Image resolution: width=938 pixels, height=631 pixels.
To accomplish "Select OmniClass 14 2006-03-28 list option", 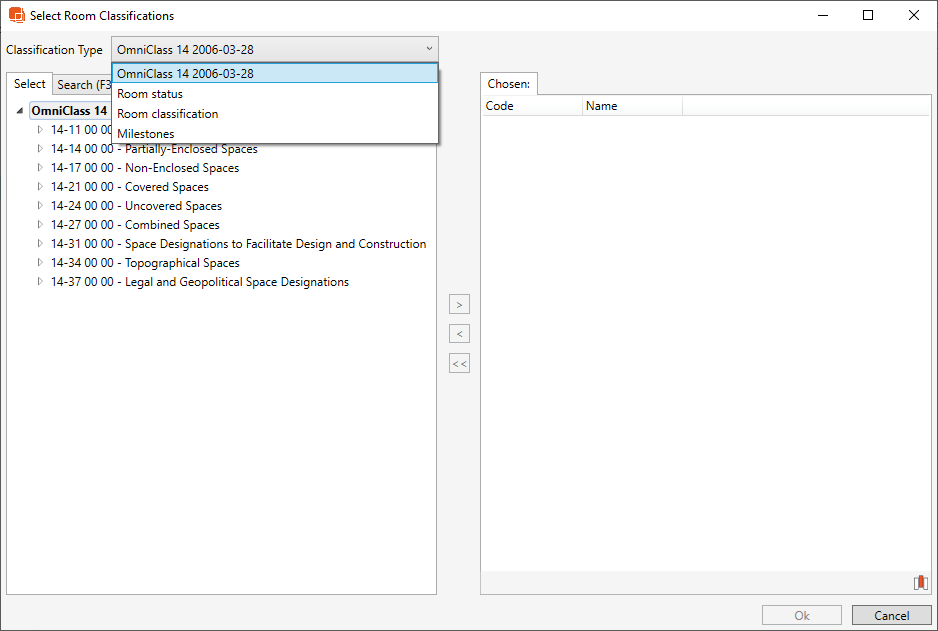I will (185, 74).
